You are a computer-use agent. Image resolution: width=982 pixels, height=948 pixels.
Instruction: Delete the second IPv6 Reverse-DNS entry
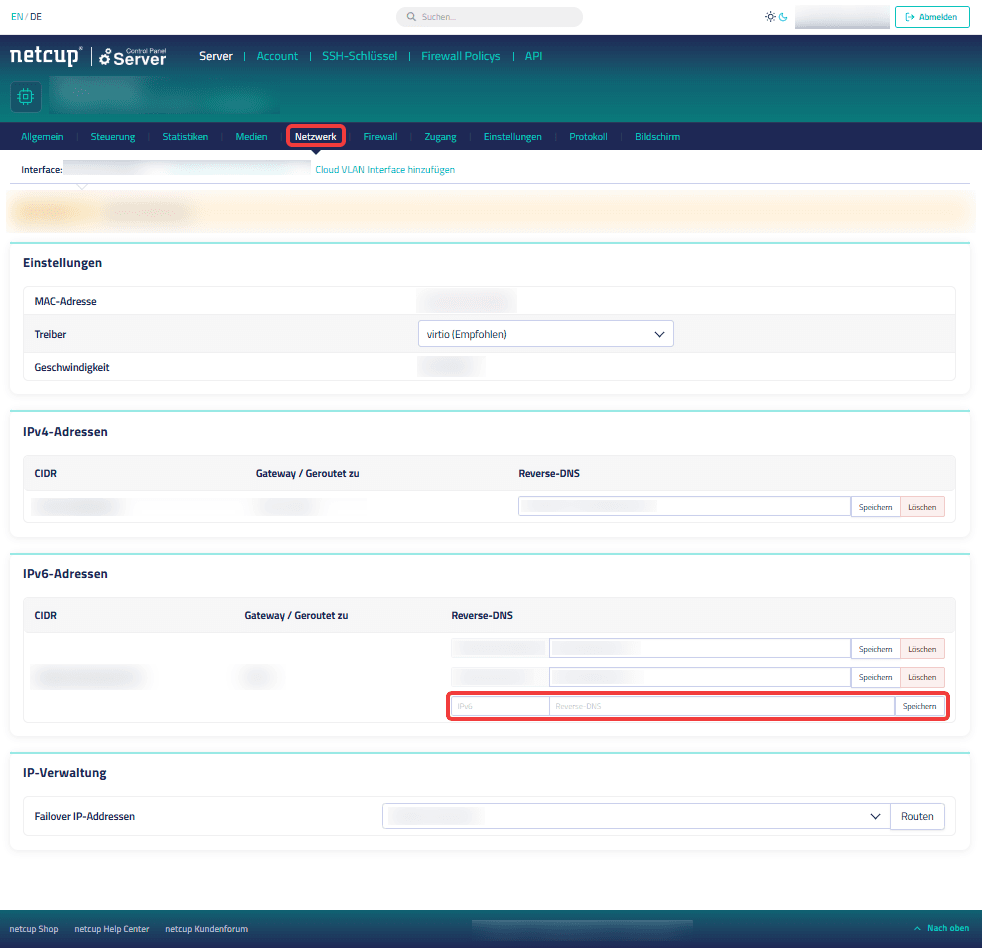(x=922, y=677)
